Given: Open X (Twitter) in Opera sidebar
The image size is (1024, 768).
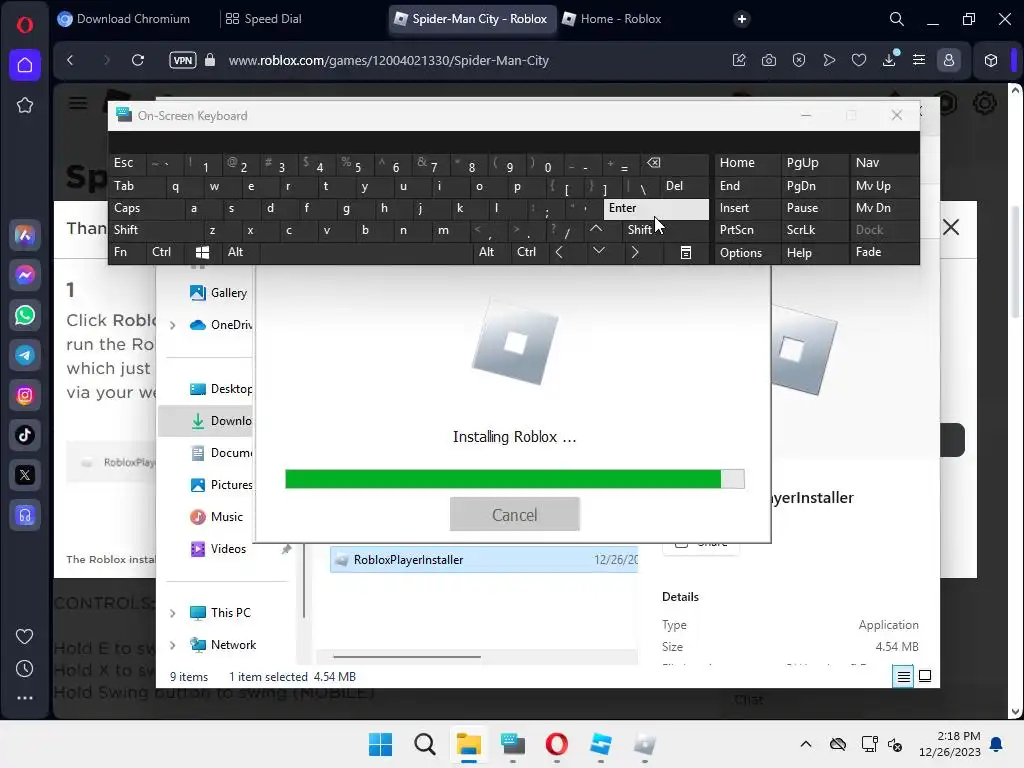Looking at the screenshot, I should 25,475.
